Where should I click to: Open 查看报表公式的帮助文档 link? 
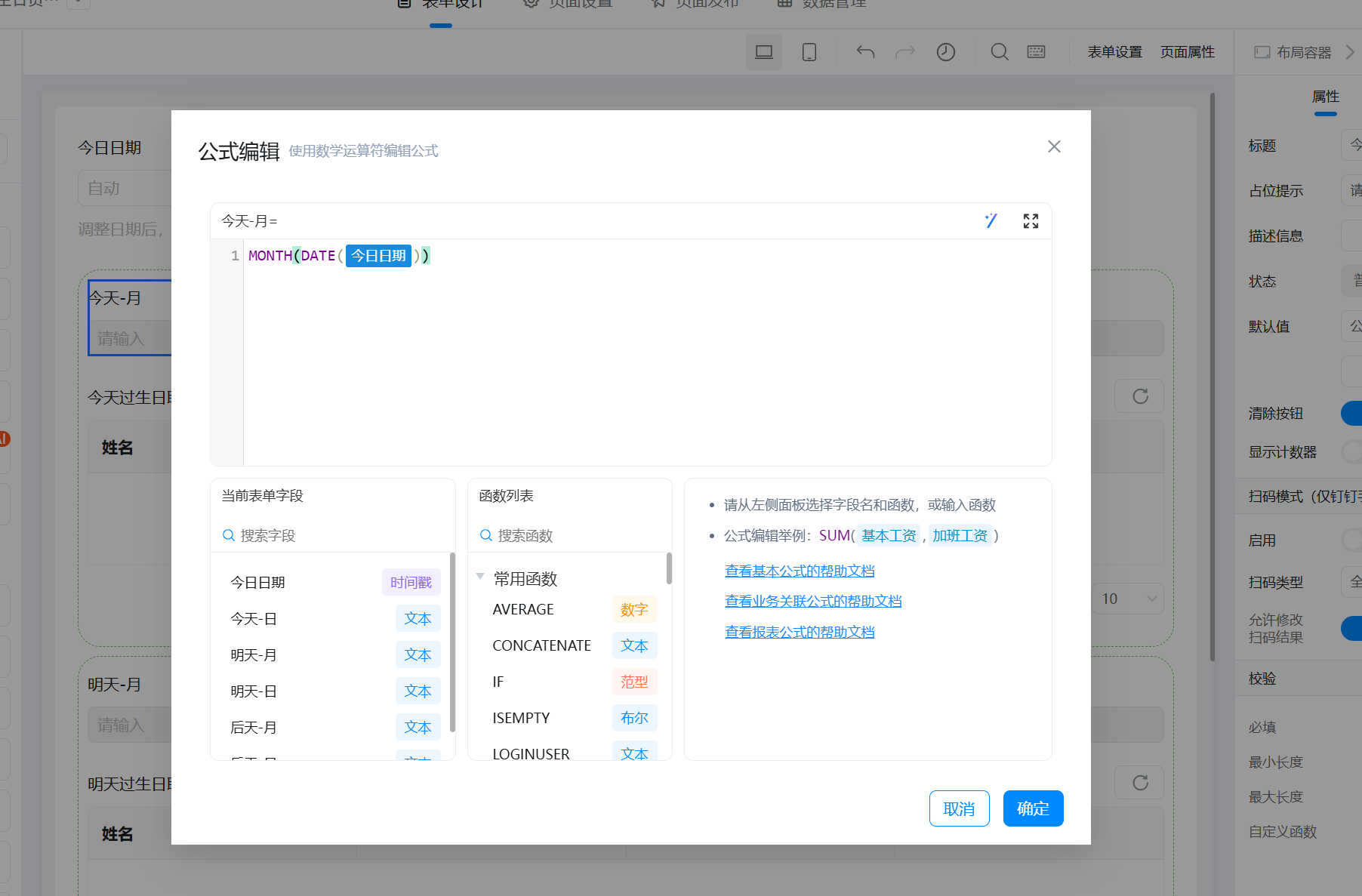800,632
